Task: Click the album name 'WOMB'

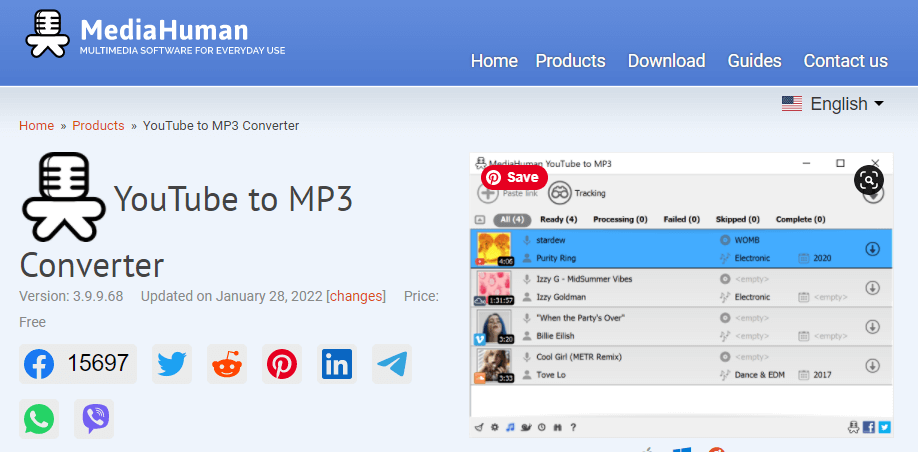Action: (747, 240)
